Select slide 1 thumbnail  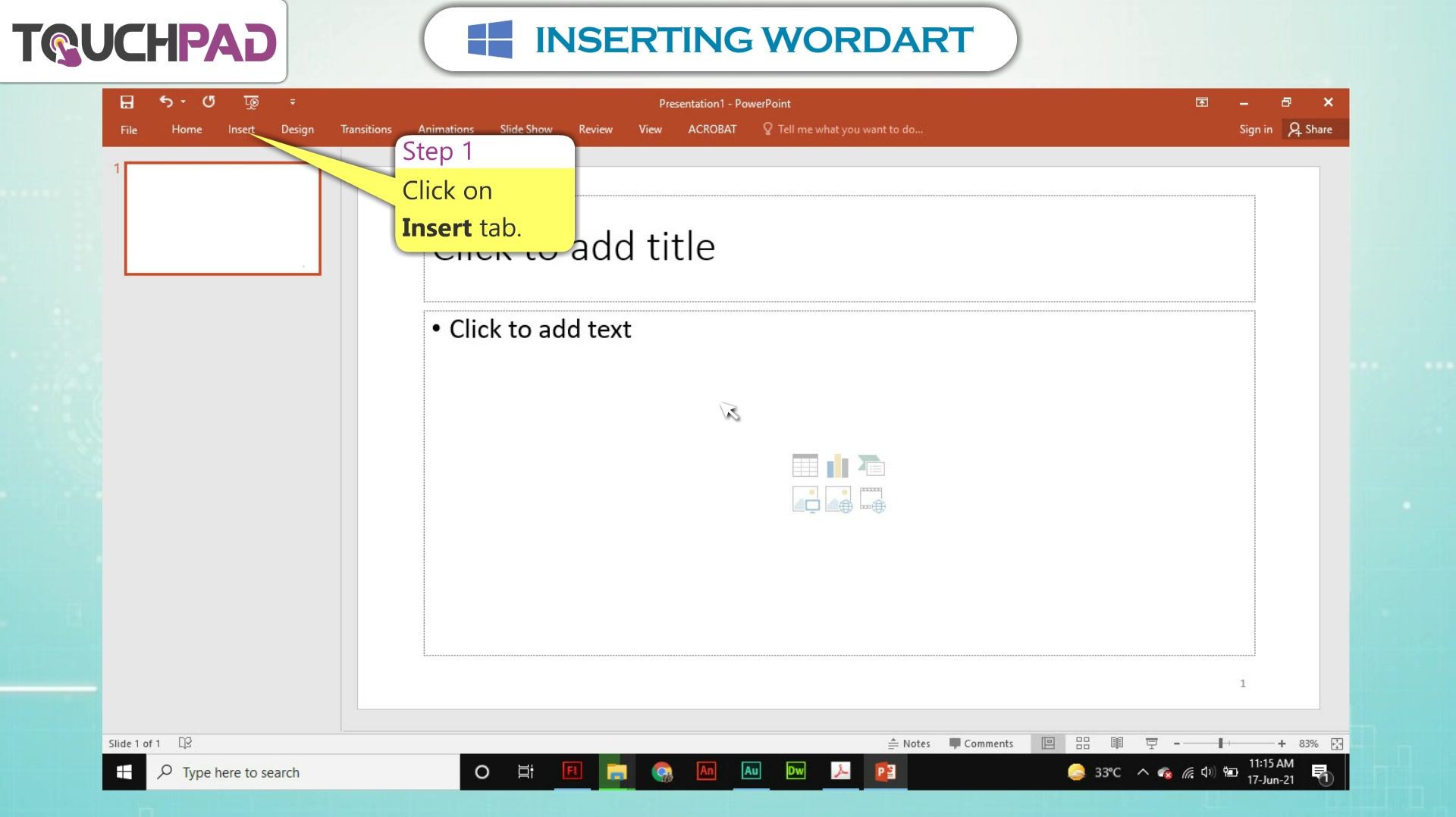tap(223, 218)
